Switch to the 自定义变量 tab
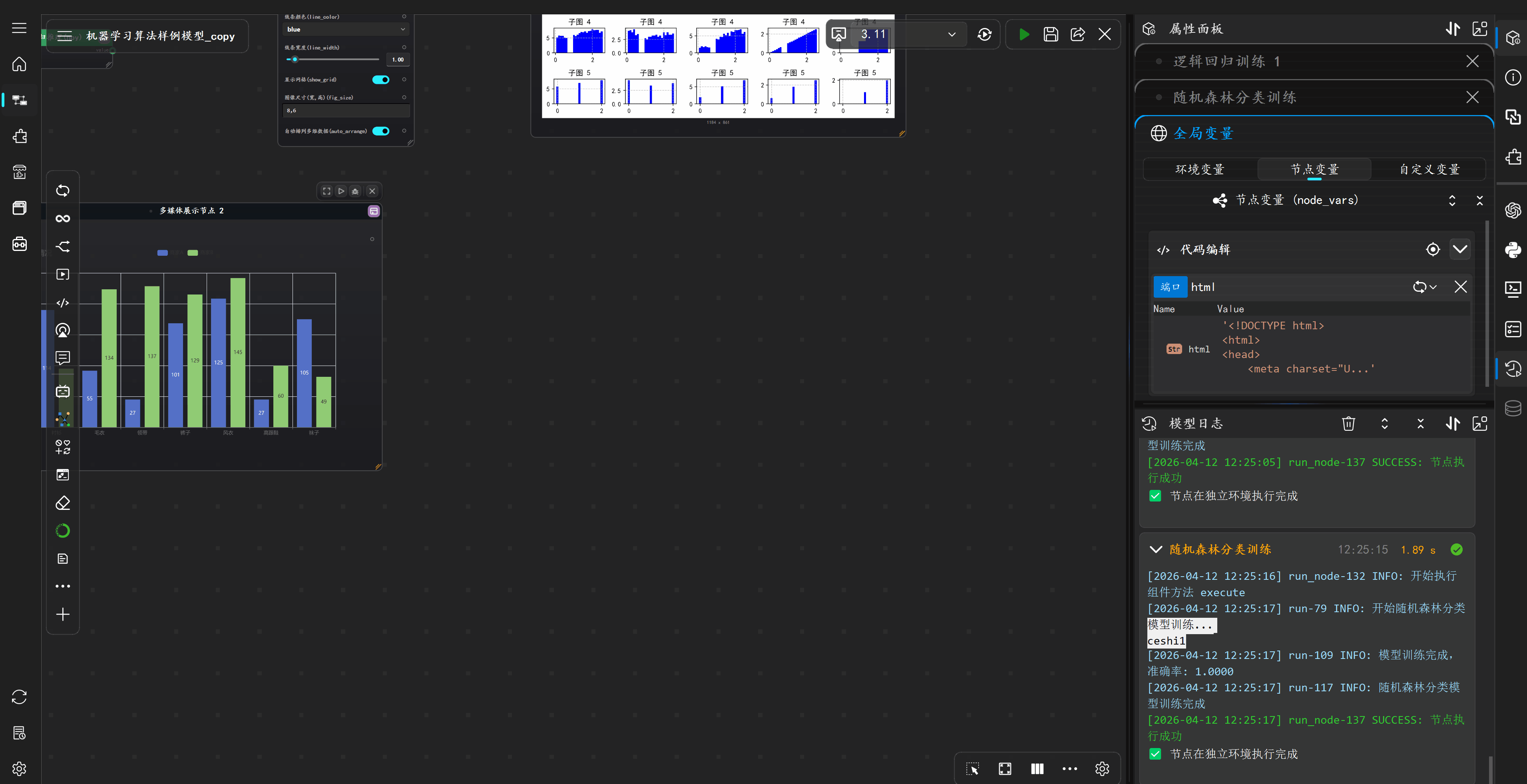 [x=1429, y=169]
